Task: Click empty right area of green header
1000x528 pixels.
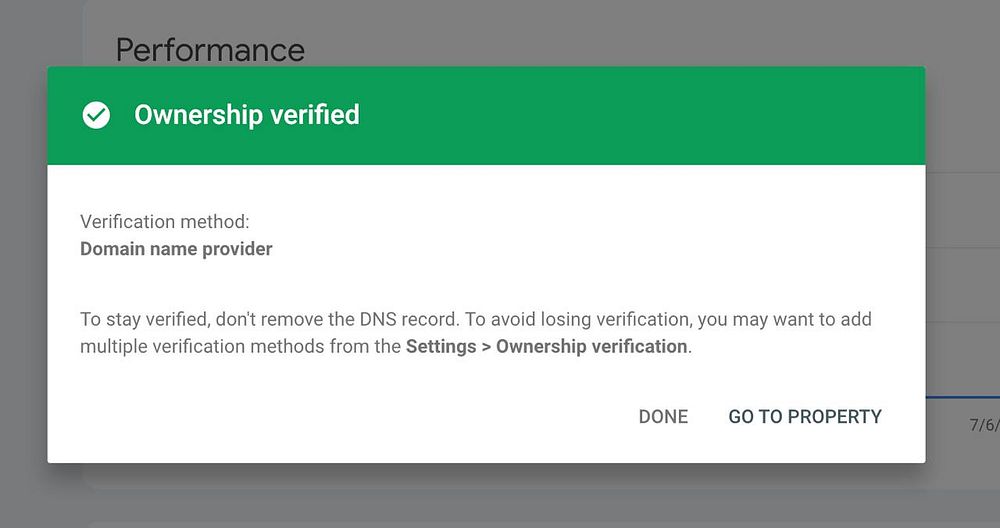Action: tap(700, 115)
